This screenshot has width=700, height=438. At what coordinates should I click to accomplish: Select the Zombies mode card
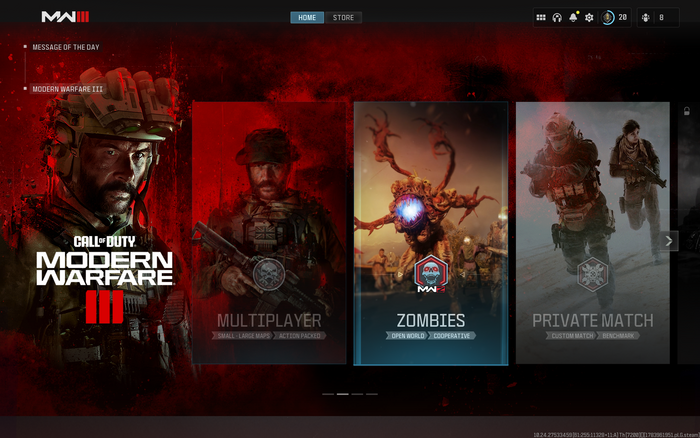click(431, 234)
